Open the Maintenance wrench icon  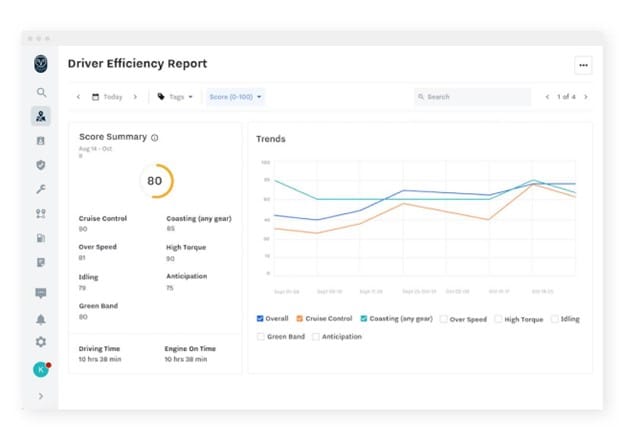click(41, 189)
